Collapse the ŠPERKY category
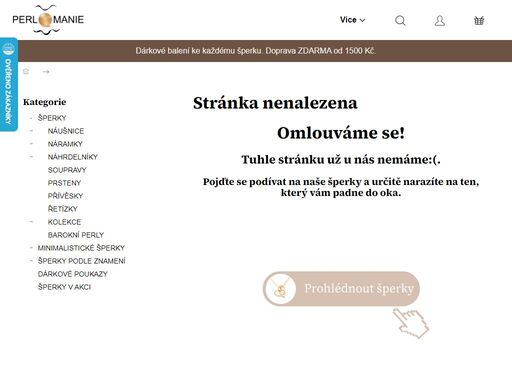Image resolution: width=512 pixels, height=384 pixels. click(x=31, y=118)
